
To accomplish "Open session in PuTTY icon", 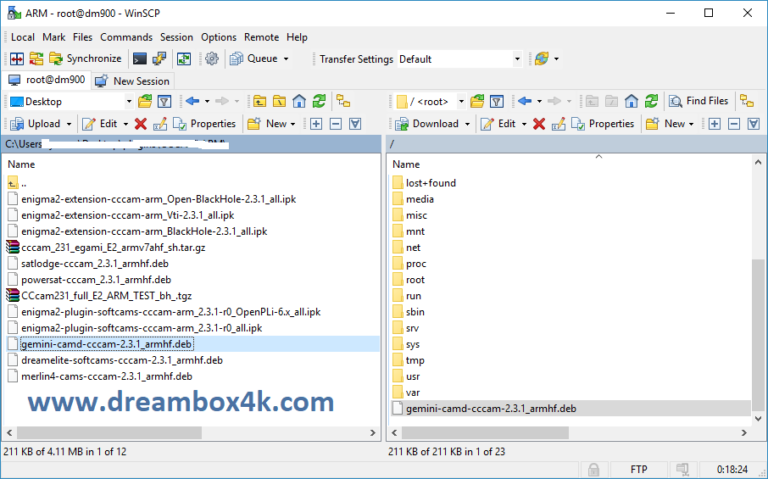I will click(159, 59).
